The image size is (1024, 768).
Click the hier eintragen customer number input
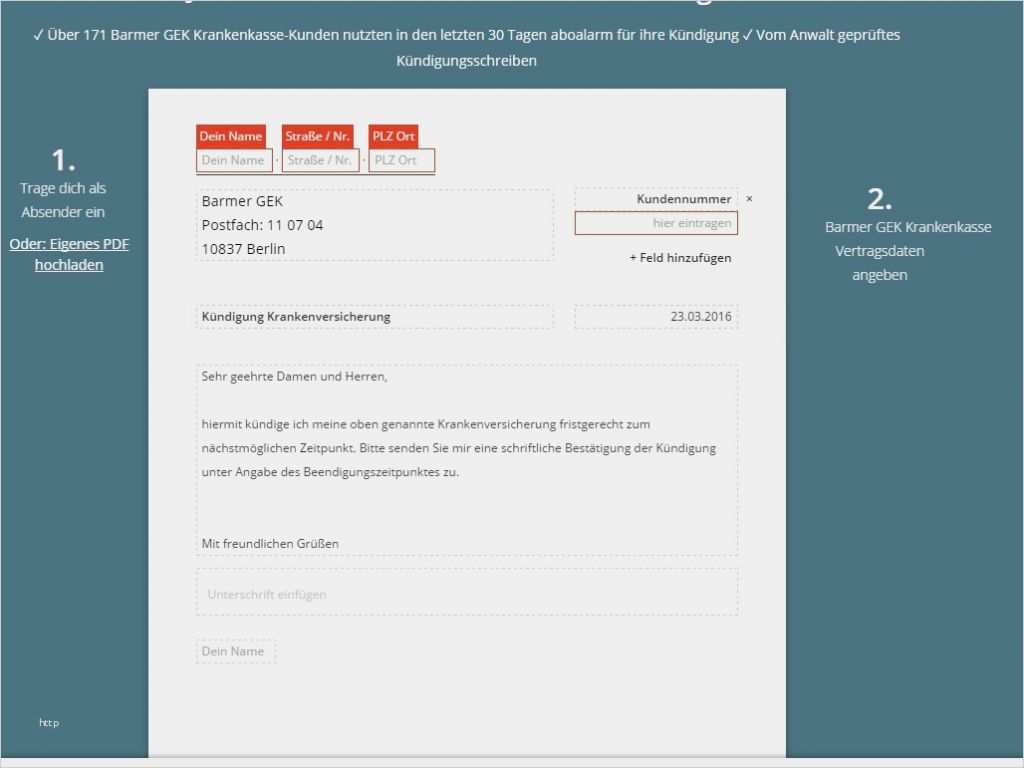pos(655,222)
